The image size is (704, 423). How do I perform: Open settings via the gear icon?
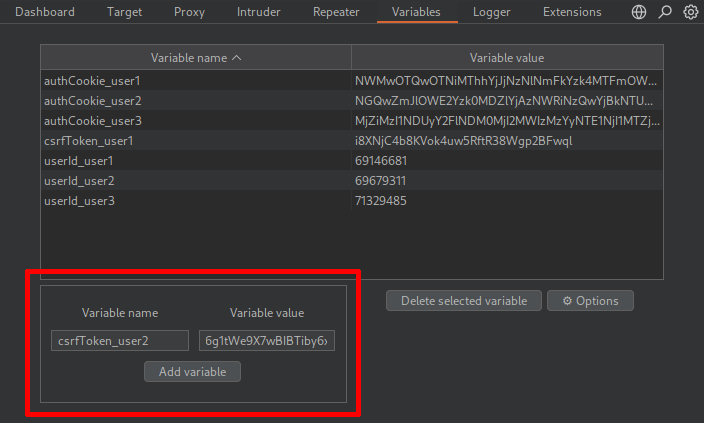tap(690, 12)
